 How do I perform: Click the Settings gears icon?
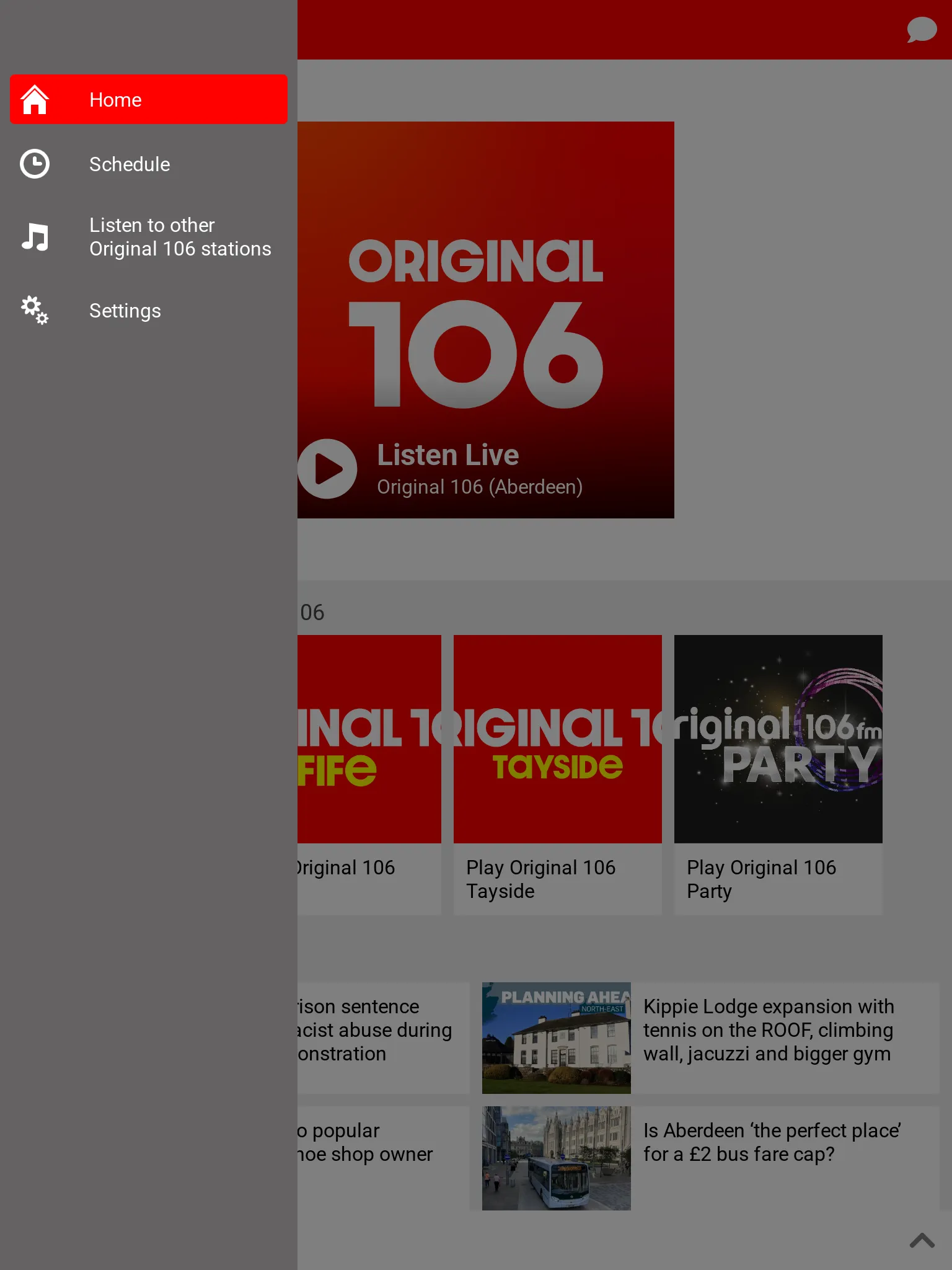click(35, 310)
